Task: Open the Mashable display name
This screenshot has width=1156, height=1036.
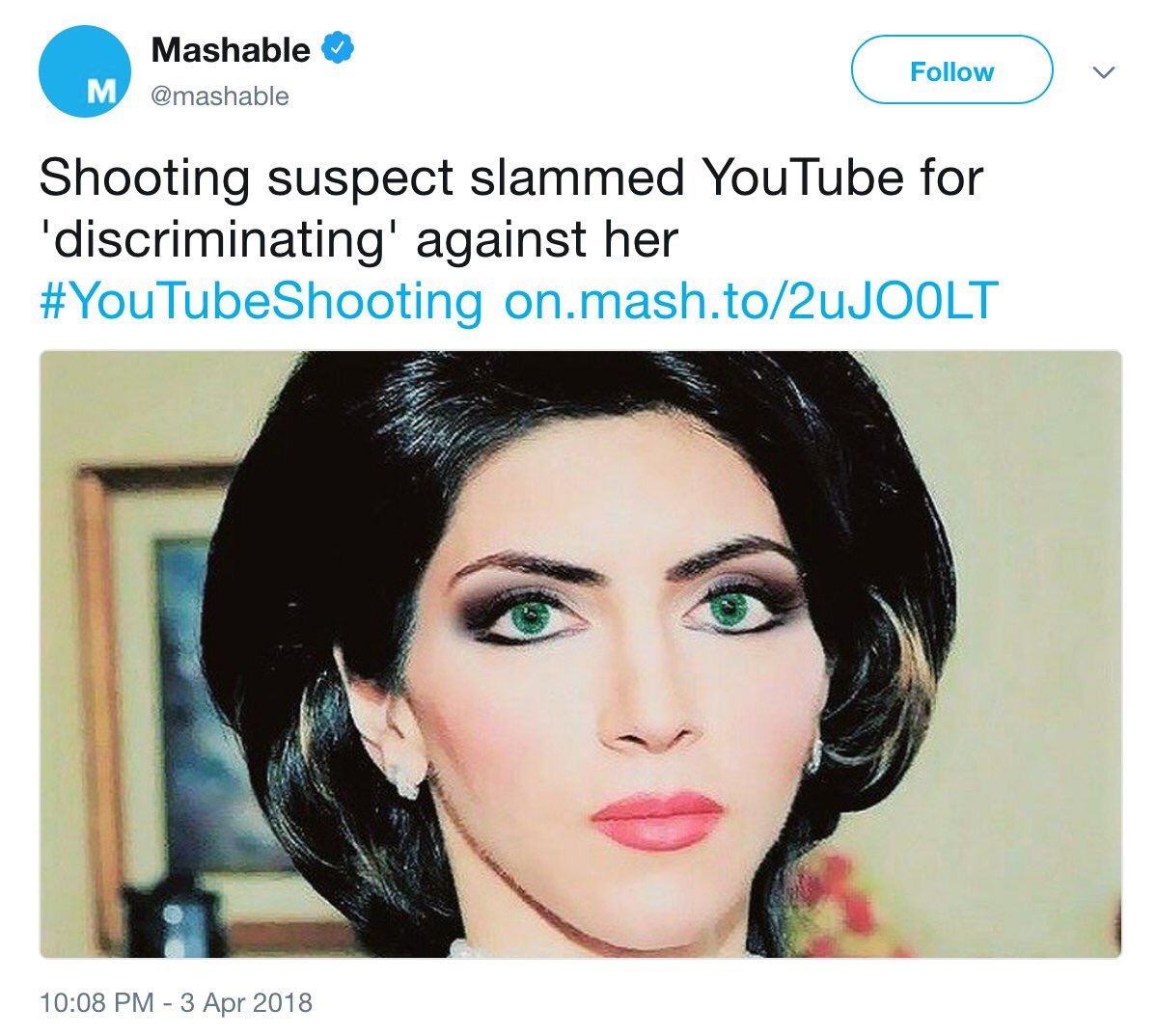Action: pos(231,49)
